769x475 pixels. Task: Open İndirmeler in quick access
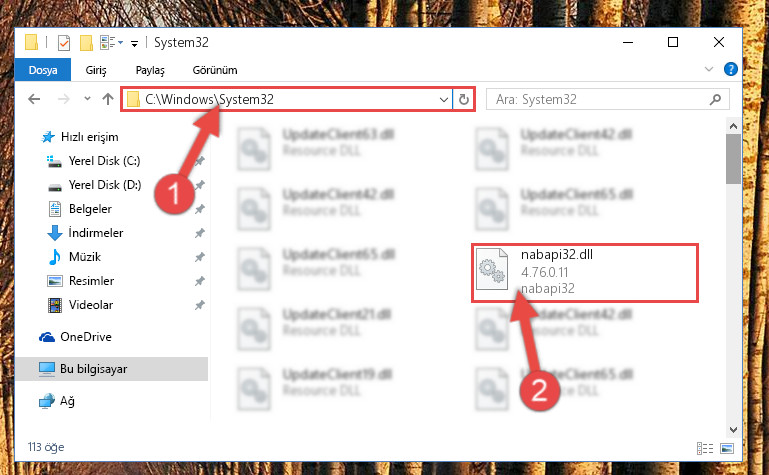(x=96, y=233)
